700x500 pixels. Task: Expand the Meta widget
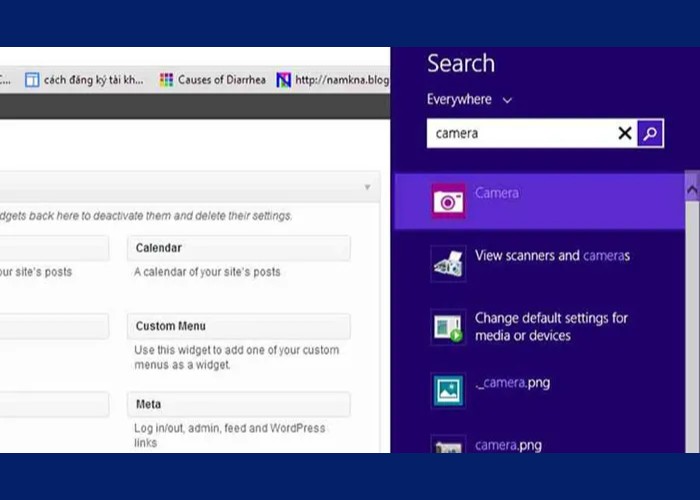point(238,404)
